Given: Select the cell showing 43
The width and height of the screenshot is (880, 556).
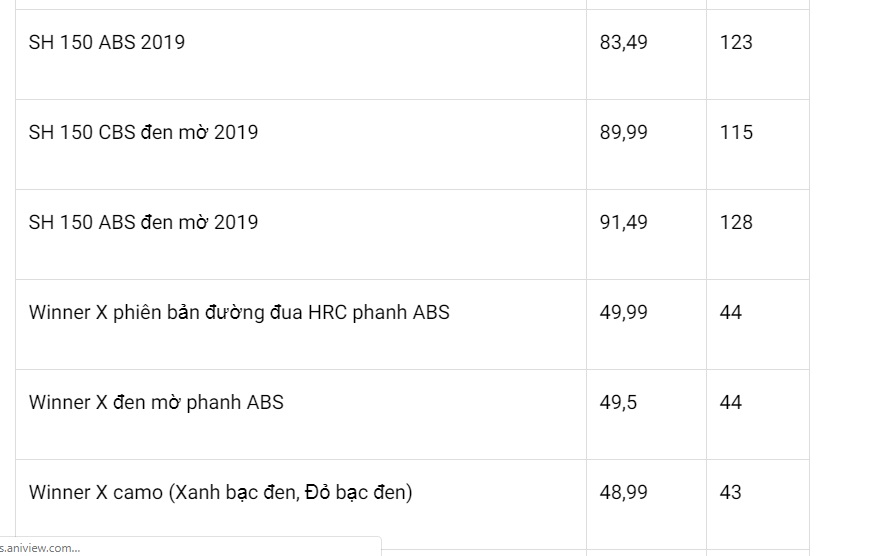Looking at the screenshot, I should (x=730, y=492).
